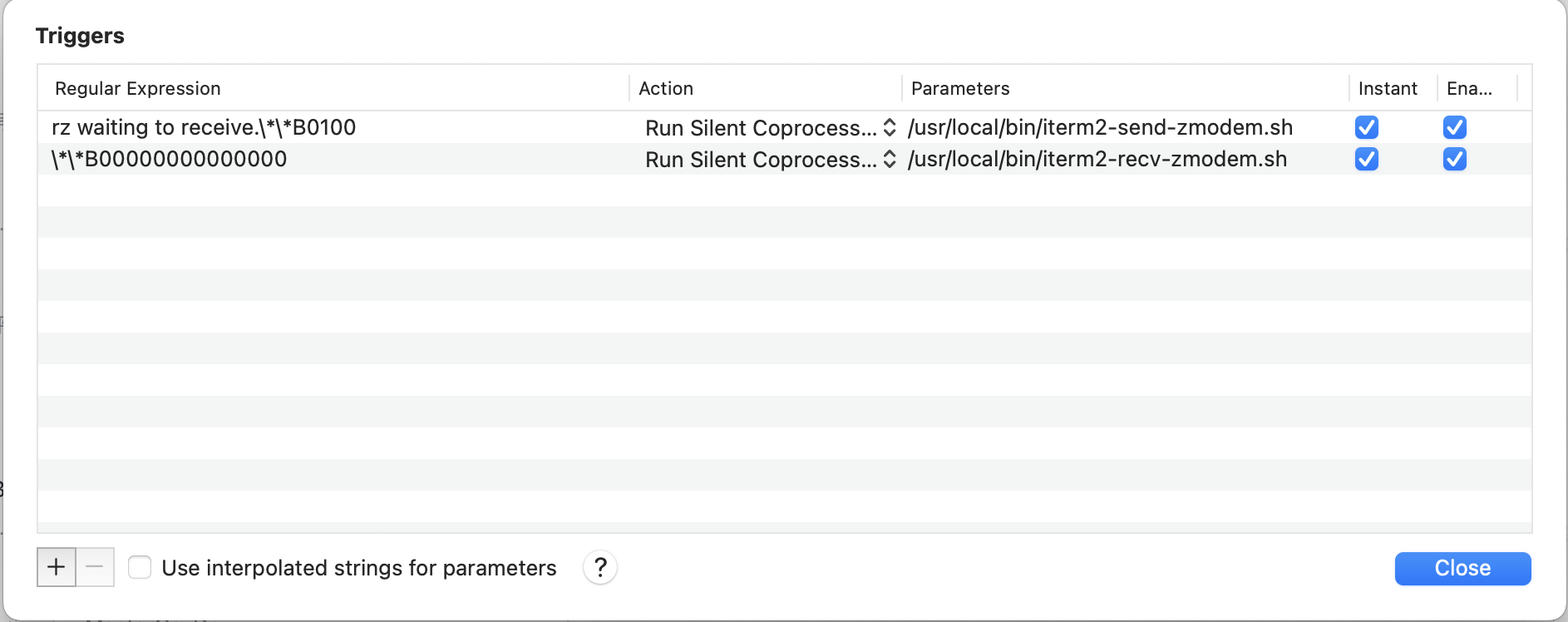Viewport: 1568px width, 622px height.
Task: Edit the iterm2-send-zmodem.sh parameter field
Action: [x=1101, y=127]
